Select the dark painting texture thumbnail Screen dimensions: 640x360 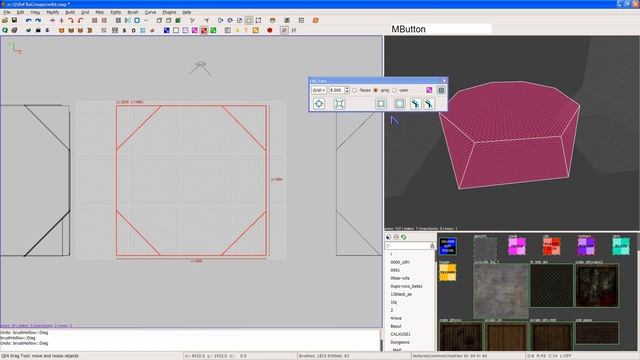point(597,286)
